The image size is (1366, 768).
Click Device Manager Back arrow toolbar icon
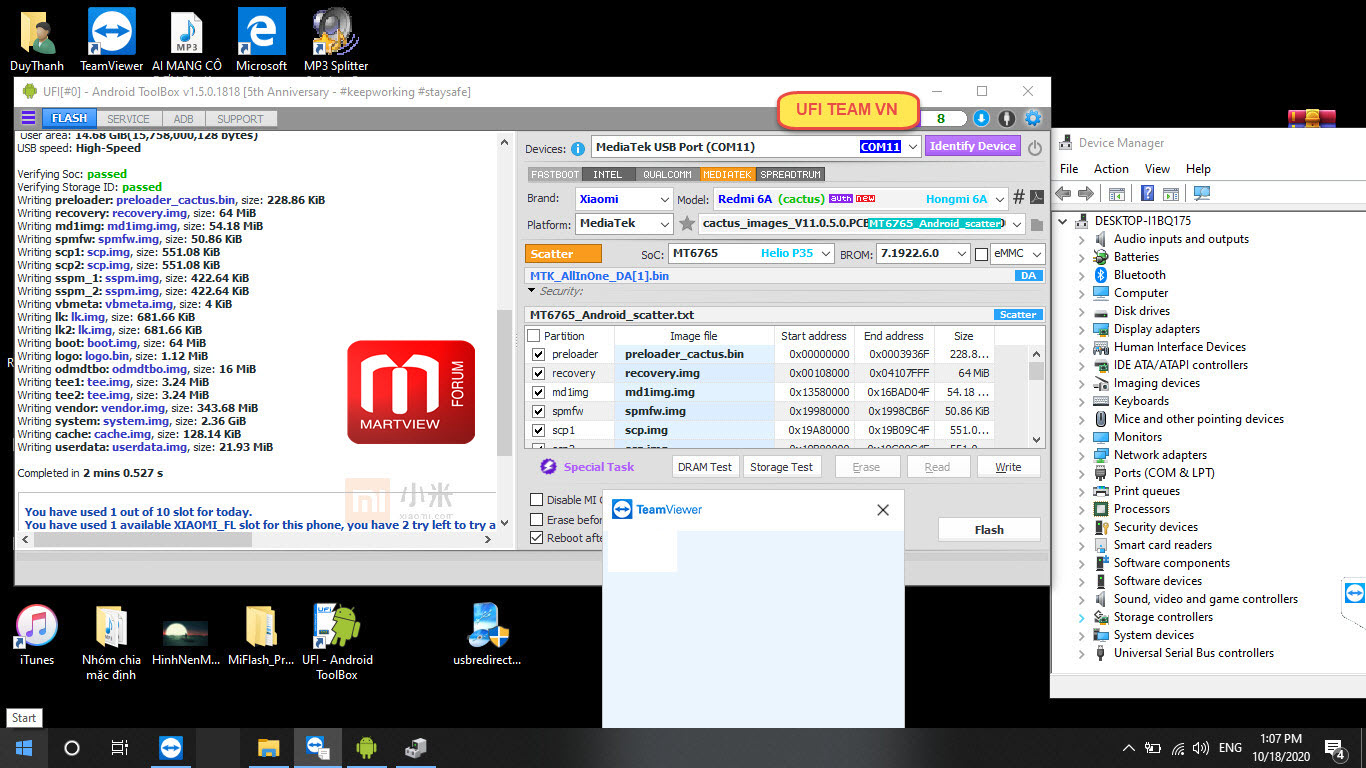coord(1064,193)
